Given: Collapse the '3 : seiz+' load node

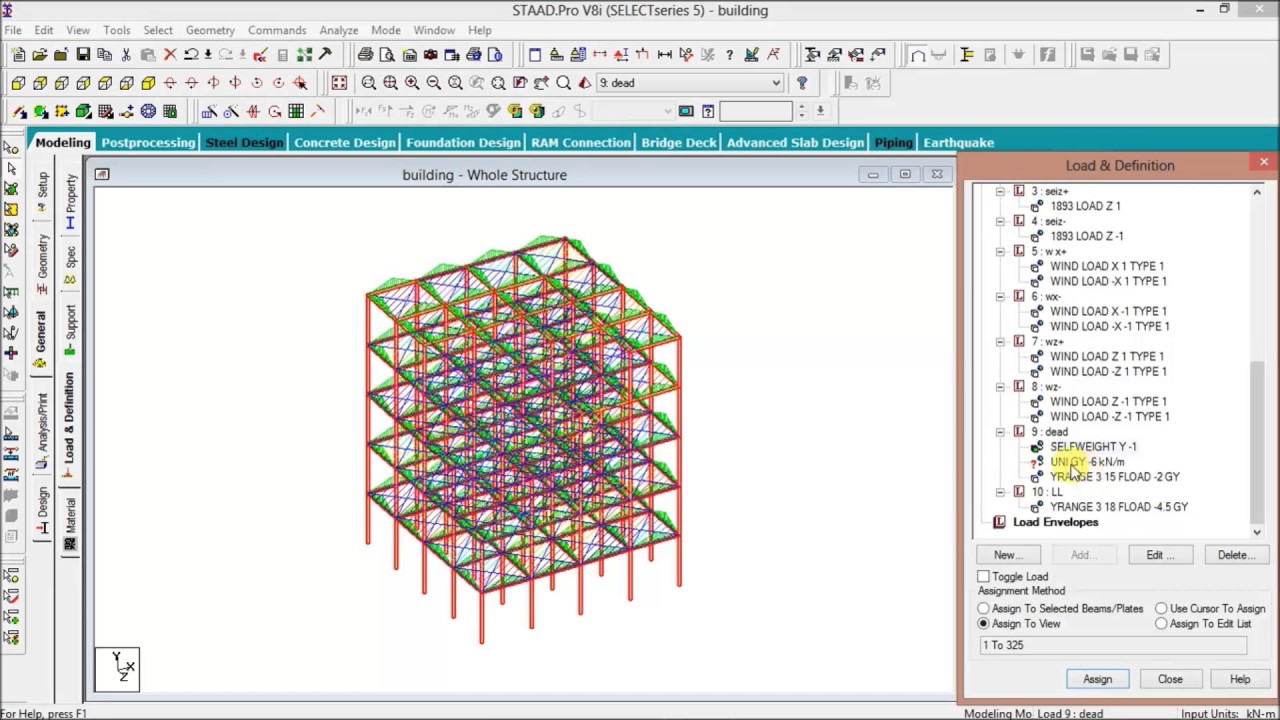Looking at the screenshot, I should coord(1000,191).
